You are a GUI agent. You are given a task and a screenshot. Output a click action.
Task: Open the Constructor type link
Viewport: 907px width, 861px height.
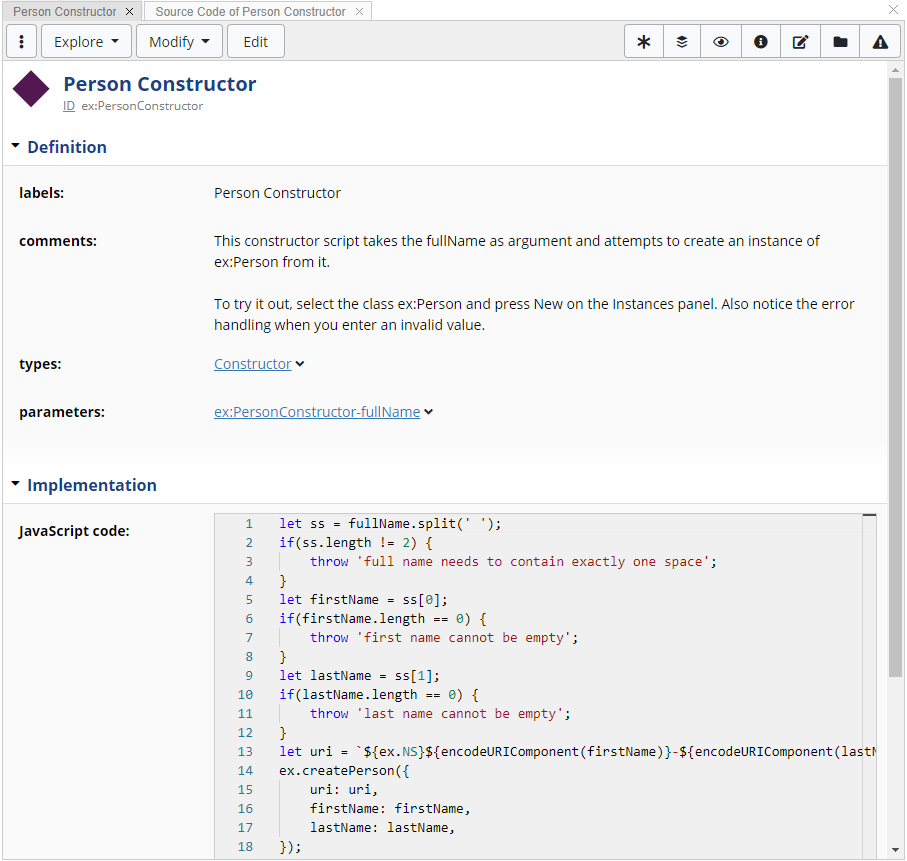(252, 364)
